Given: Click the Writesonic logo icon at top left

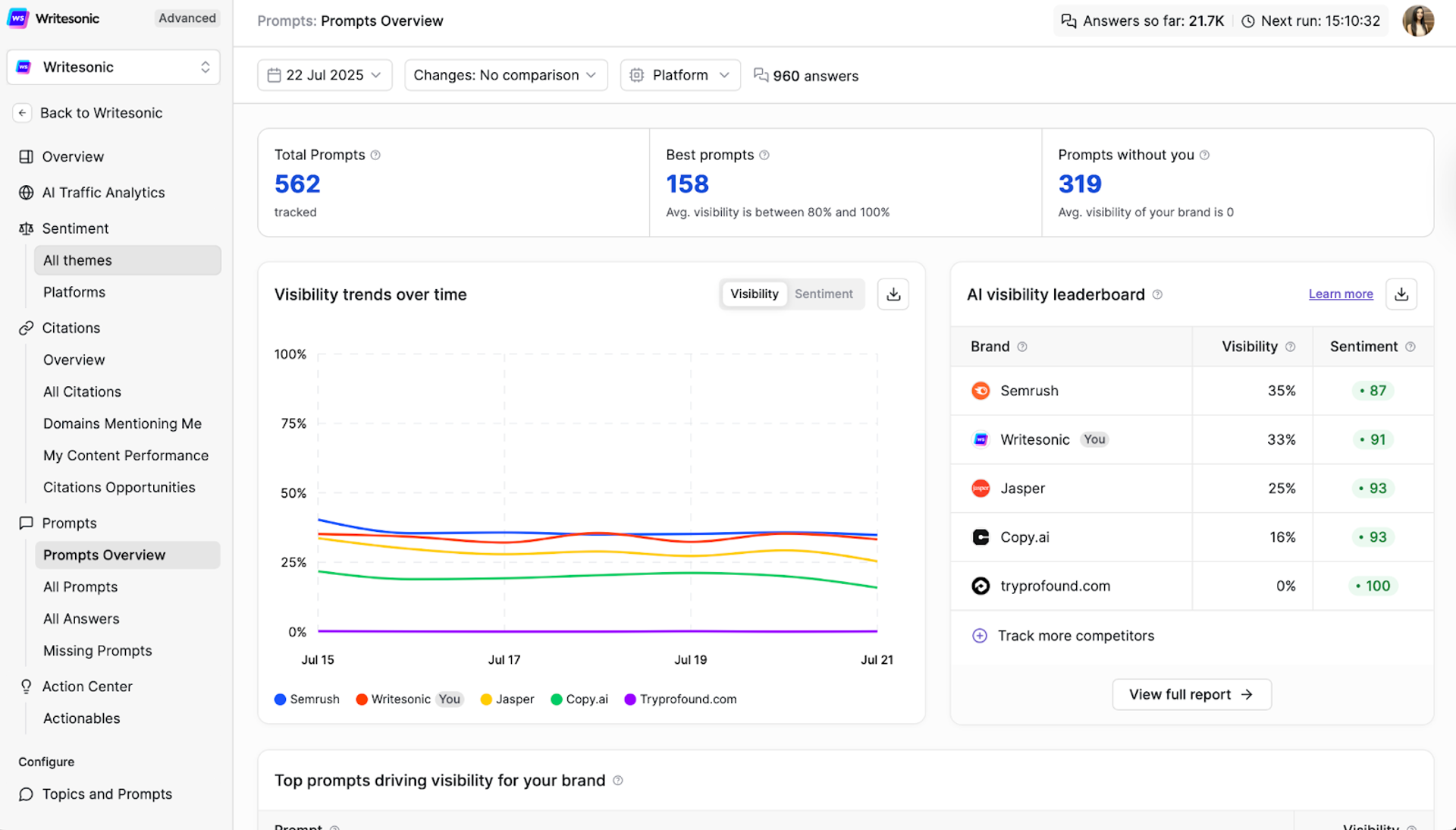Looking at the screenshot, I should 18,18.
